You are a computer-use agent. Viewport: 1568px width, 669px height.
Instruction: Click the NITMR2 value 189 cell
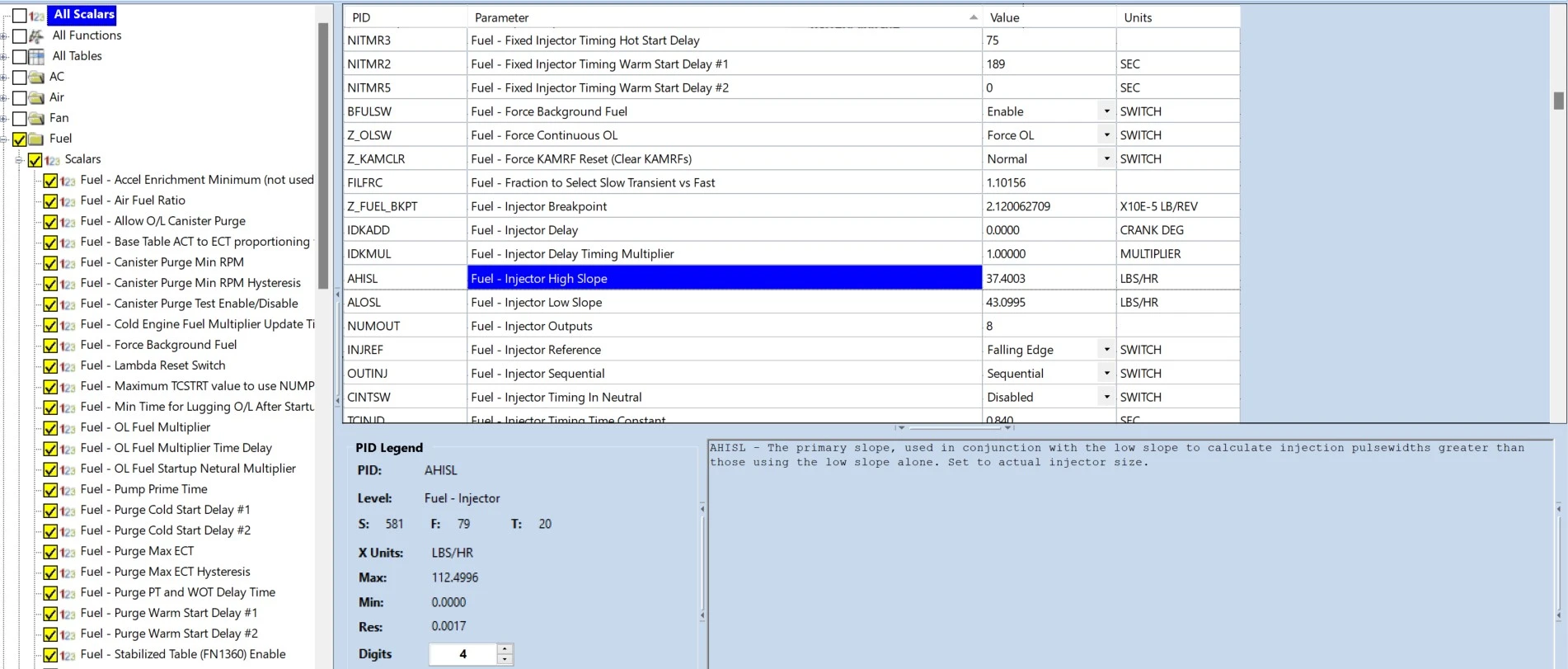tap(1049, 64)
